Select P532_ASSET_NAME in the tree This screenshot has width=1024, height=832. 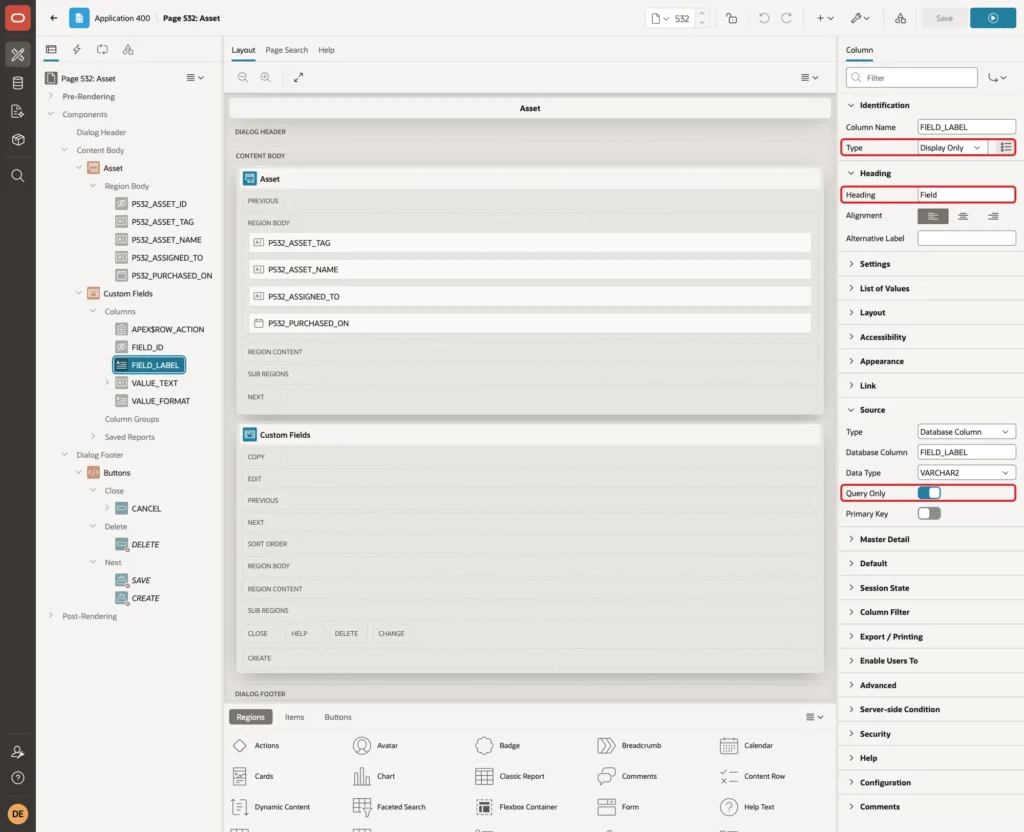coord(166,240)
